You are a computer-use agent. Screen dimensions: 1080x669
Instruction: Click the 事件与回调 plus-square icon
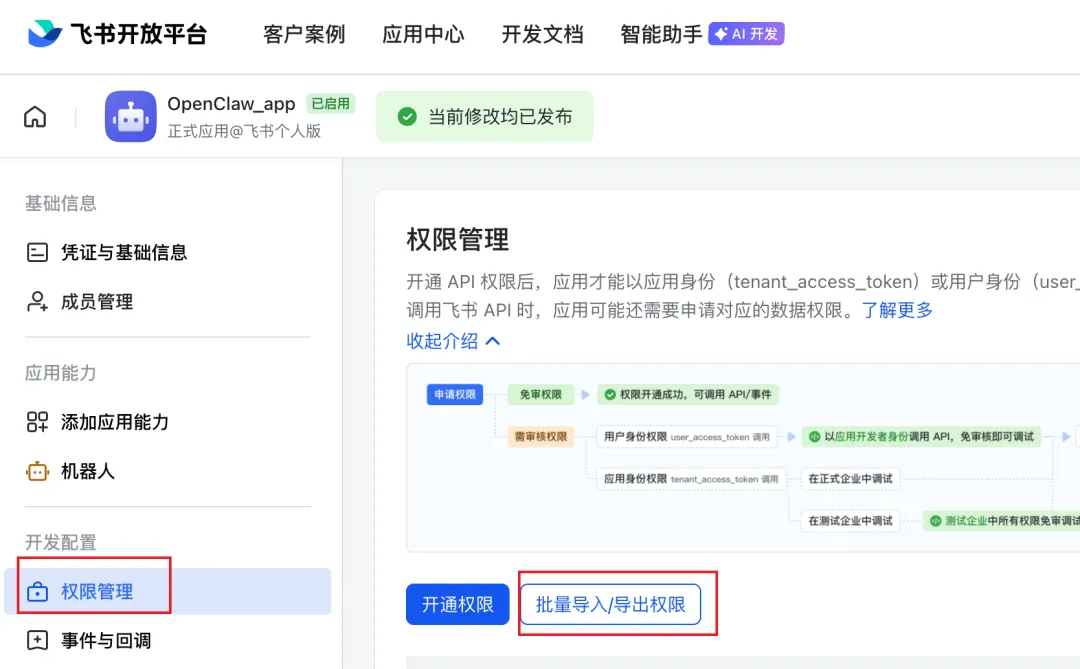tap(37, 640)
